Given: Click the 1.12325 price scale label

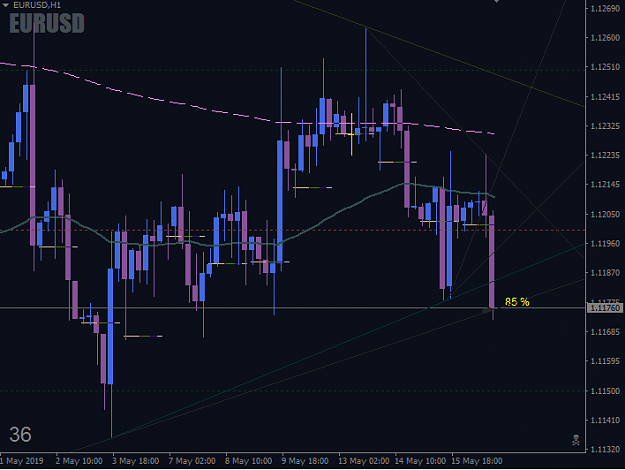Looking at the screenshot, I should [x=605, y=126].
